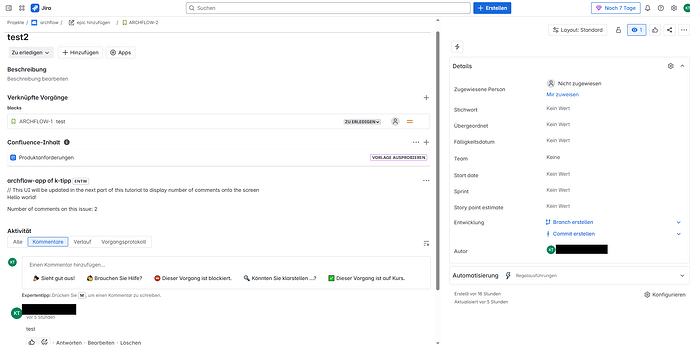Click the Suchen search field
The height and width of the screenshot is (361, 690).
tap(328, 8)
